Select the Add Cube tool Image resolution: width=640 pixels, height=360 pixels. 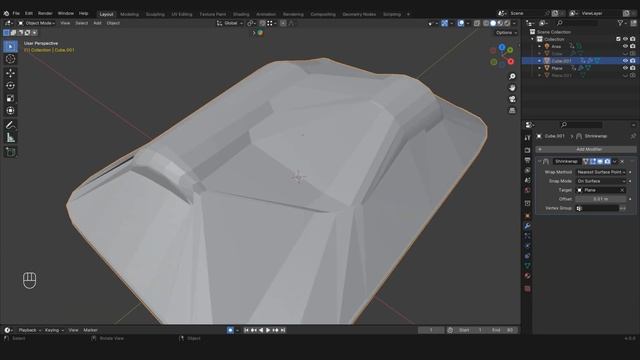coord(10,152)
